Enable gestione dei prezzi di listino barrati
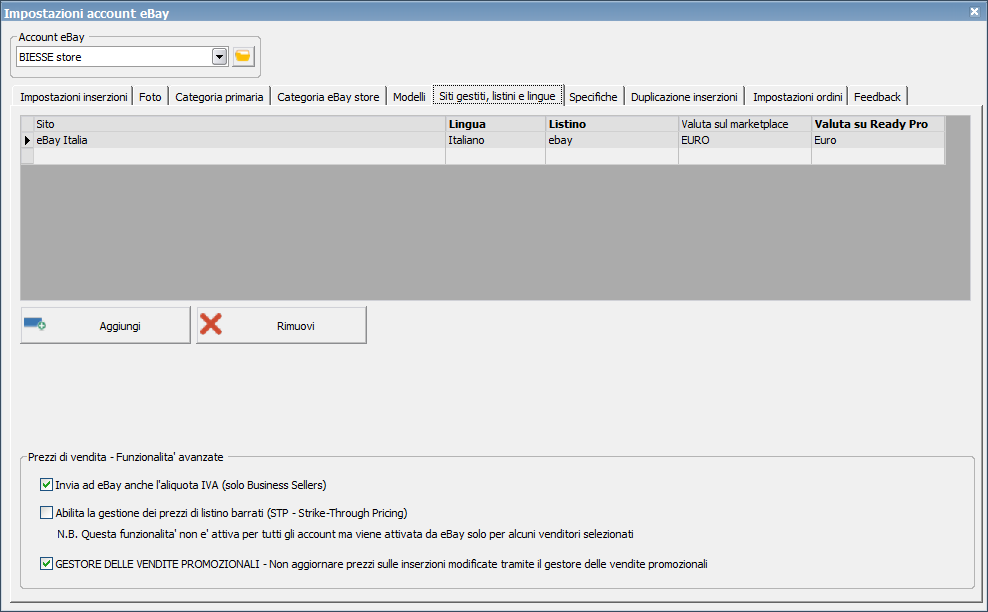988x612 pixels. point(47,512)
